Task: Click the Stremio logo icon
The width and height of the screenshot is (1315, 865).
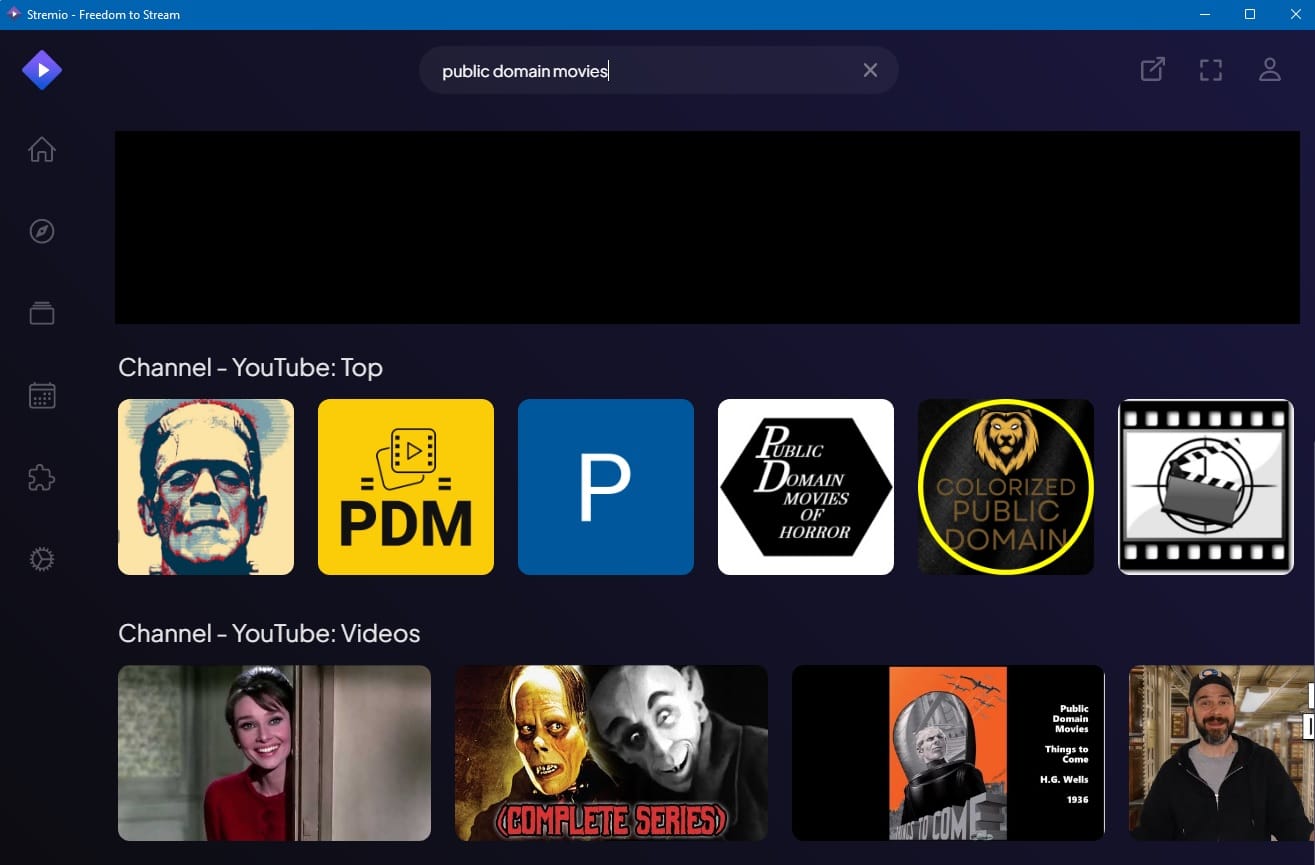Action: (x=42, y=70)
